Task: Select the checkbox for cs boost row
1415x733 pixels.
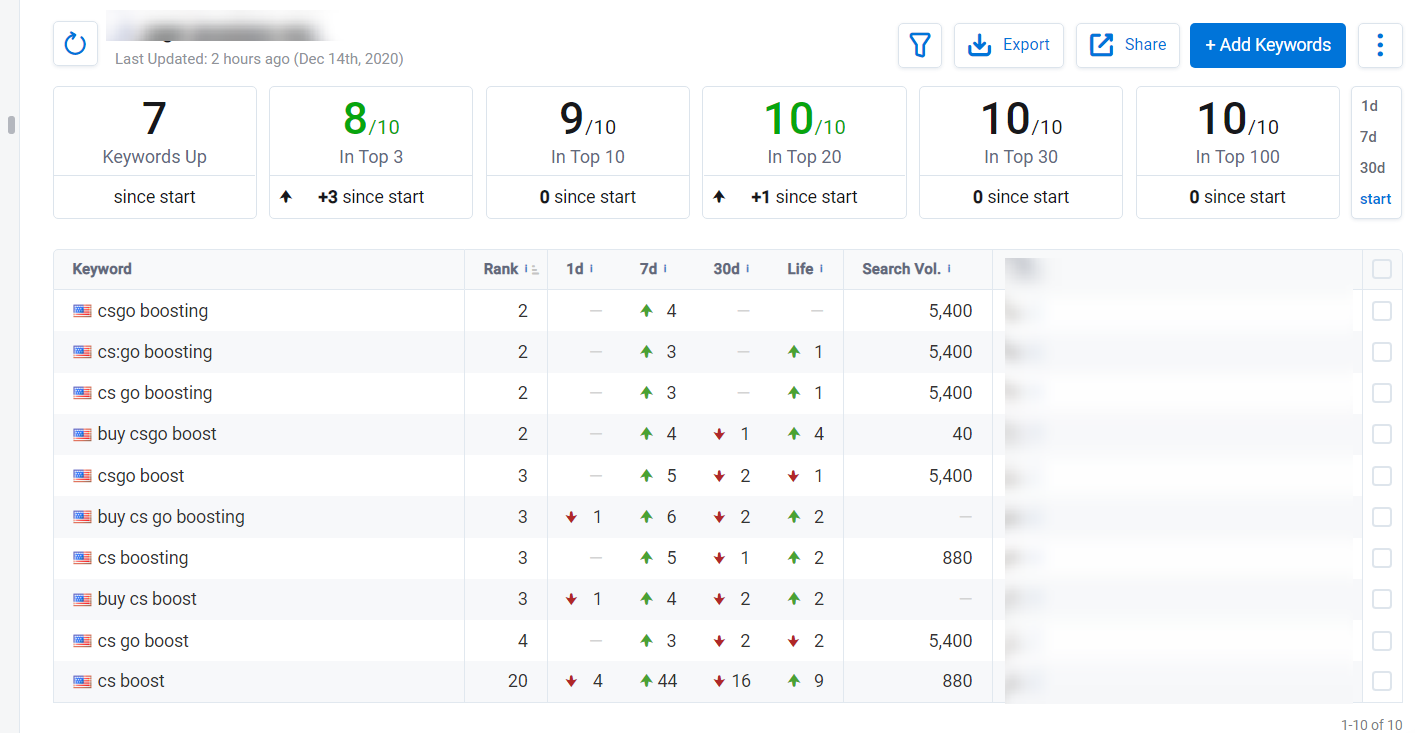Action: coord(1381,681)
